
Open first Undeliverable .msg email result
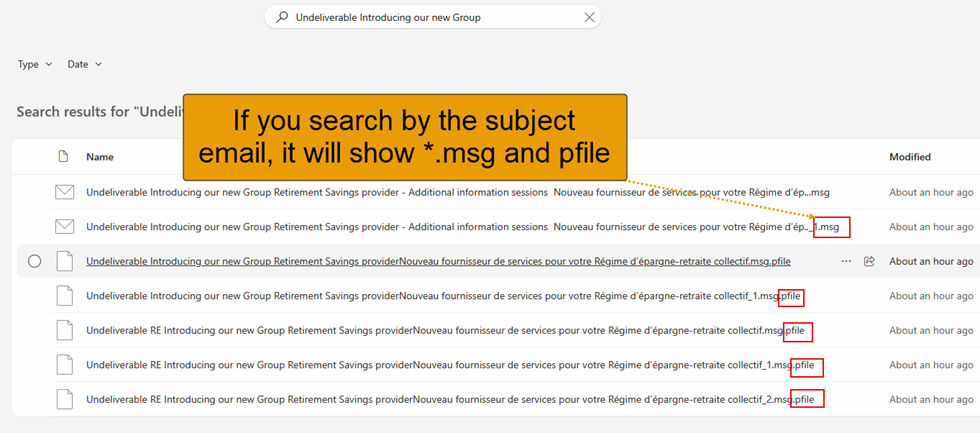[458, 192]
